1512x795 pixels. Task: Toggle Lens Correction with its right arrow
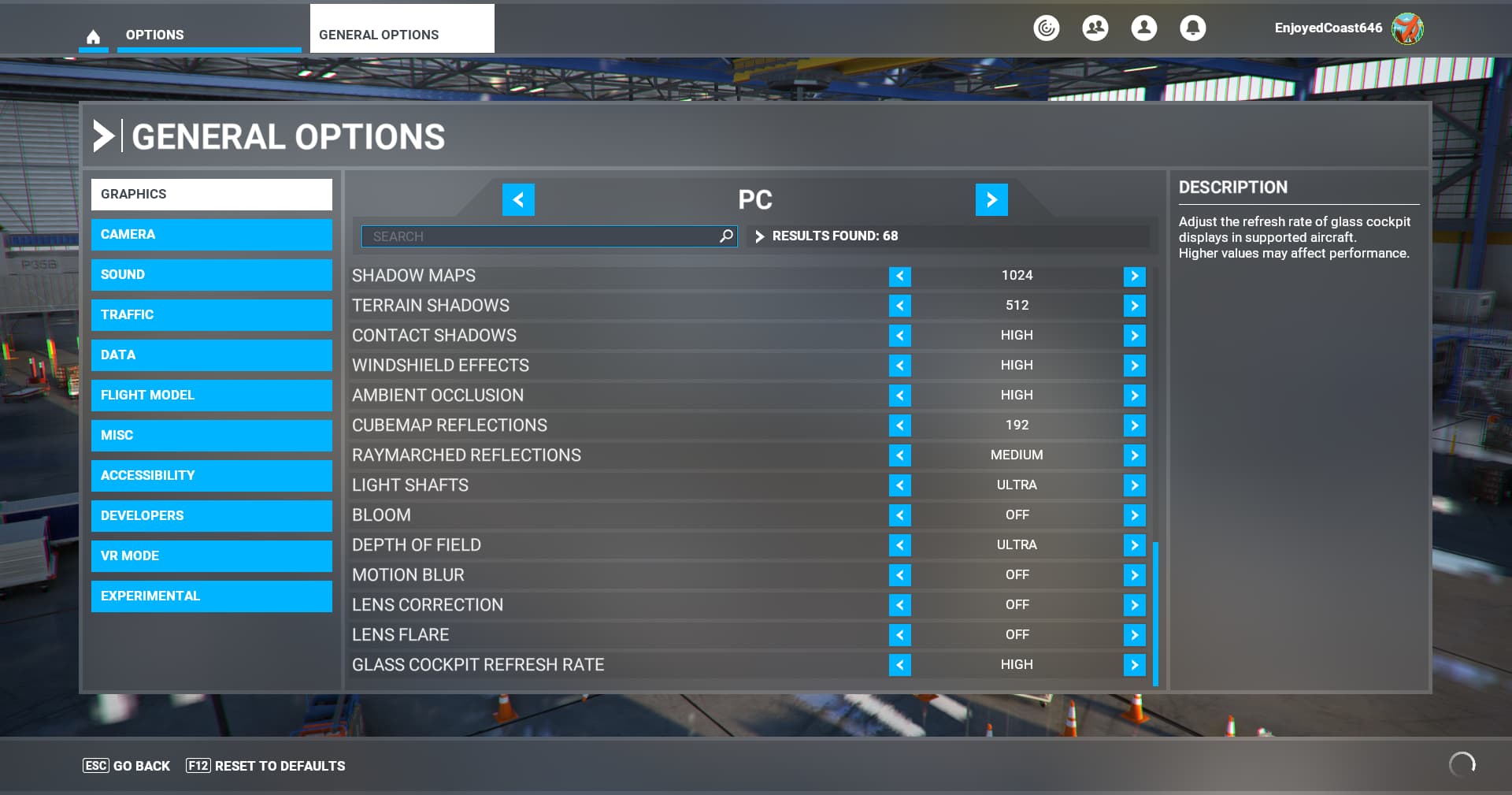coord(1134,605)
